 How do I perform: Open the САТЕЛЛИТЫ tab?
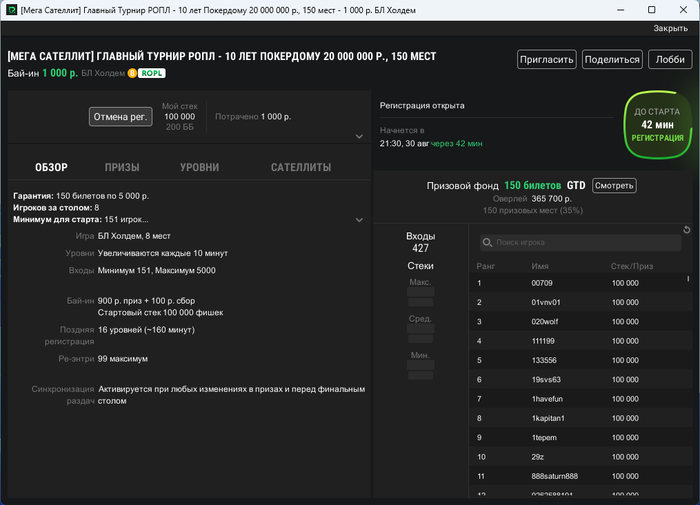(301, 167)
